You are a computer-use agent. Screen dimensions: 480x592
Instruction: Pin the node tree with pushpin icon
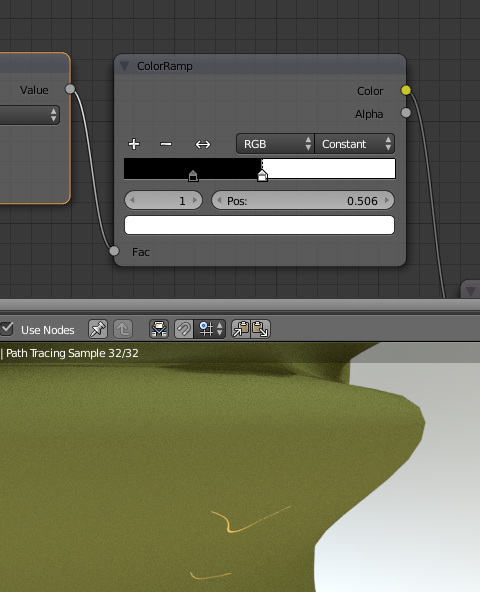pyautogui.click(x=98, y=329)
